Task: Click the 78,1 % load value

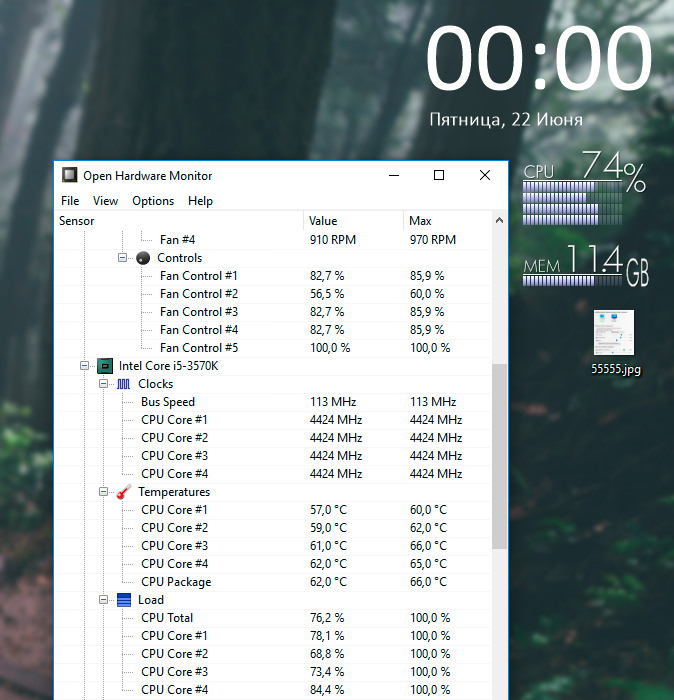Action: pyautogui.click(x=327, y=636)
